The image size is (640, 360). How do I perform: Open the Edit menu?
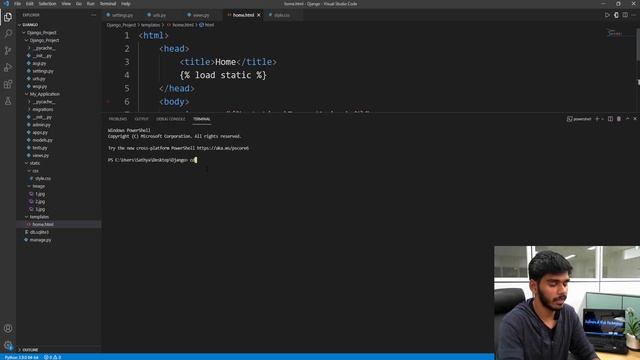[30, 4]
